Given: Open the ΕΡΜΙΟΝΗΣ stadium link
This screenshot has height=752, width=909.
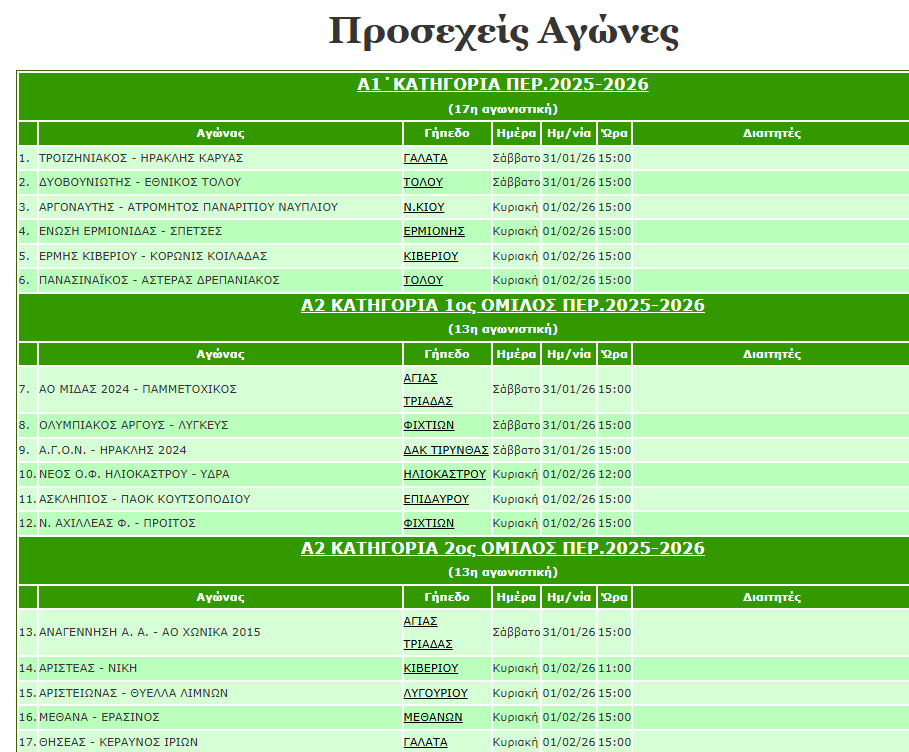Looking at the screenshot, I should click(x=433, y=231).
